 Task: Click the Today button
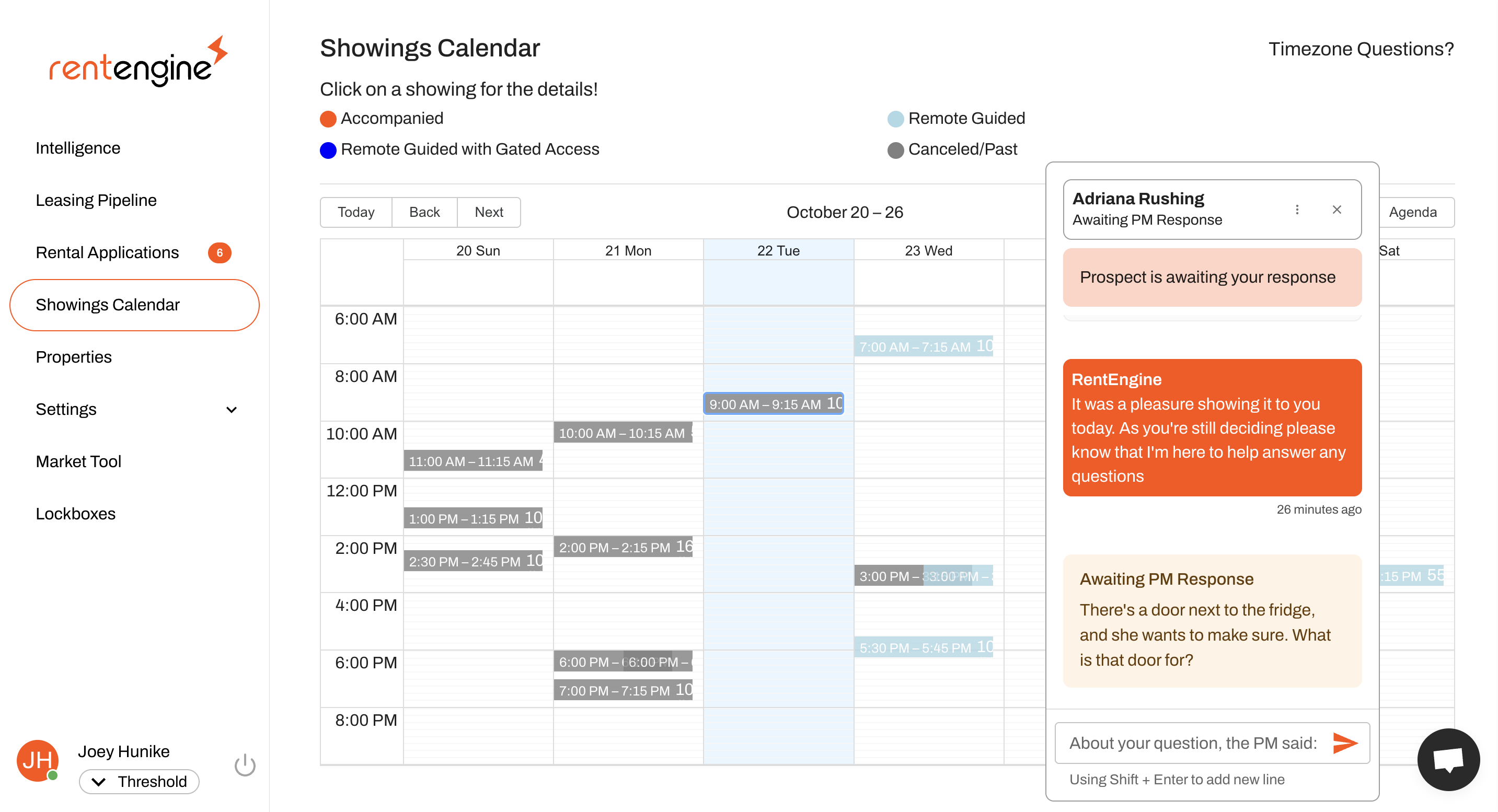click(355, 212)
